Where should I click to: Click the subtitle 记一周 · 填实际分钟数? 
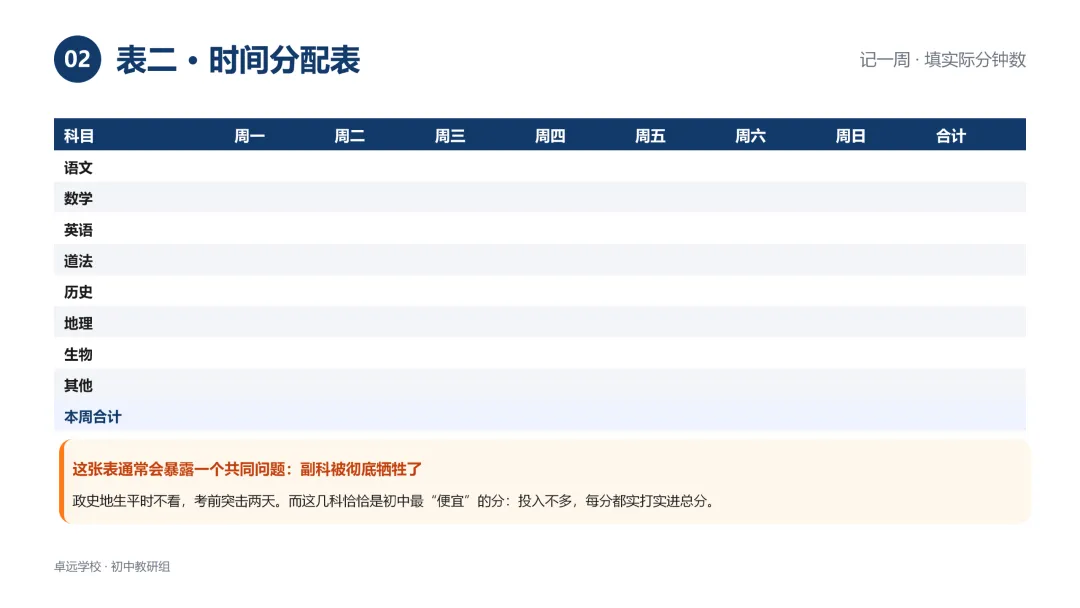[x=942, y=60]
